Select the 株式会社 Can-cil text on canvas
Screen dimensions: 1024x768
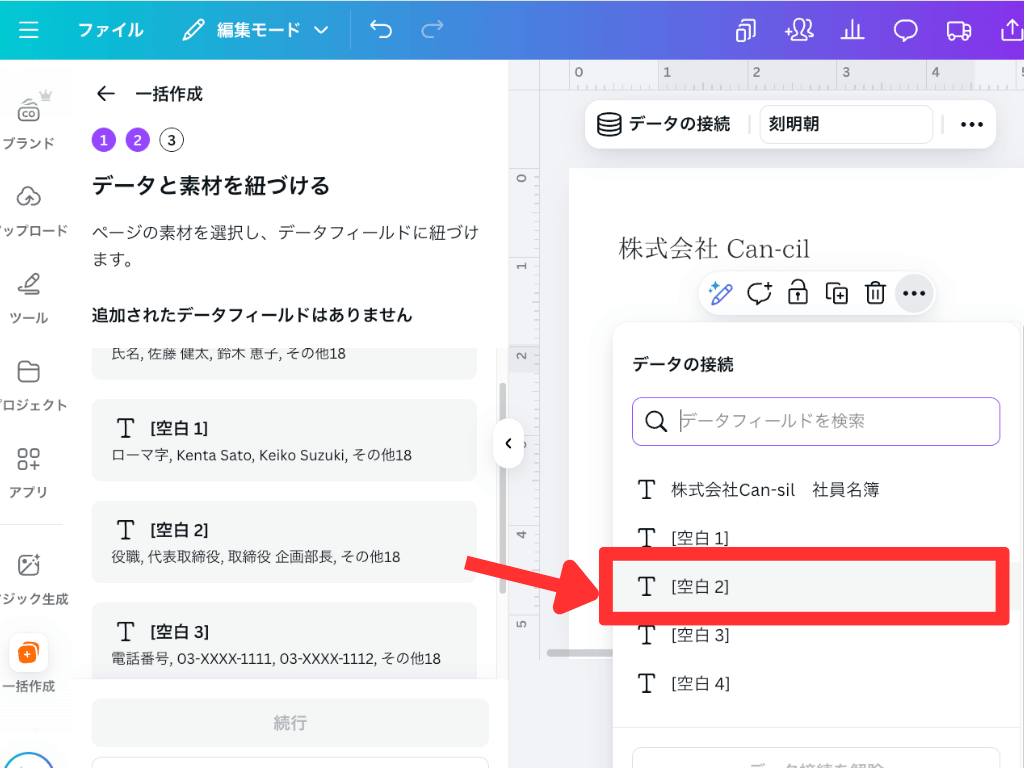[x=714, y=249]
